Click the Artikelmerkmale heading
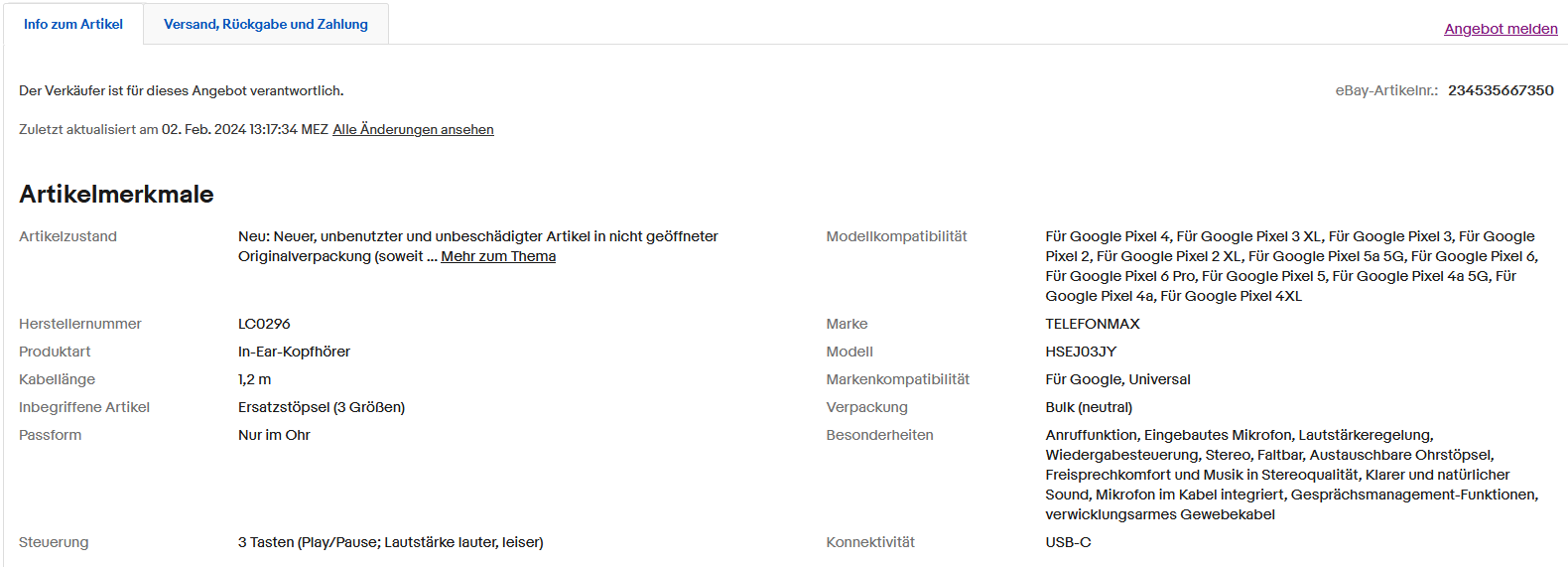Viewport: 1568px width, 567px height. point(116,194)
